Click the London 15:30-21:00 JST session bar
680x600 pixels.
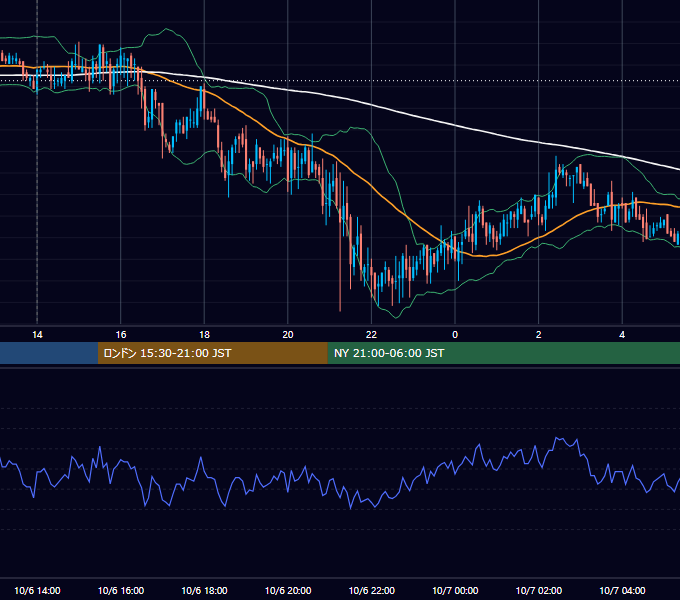tap(212, 353)
